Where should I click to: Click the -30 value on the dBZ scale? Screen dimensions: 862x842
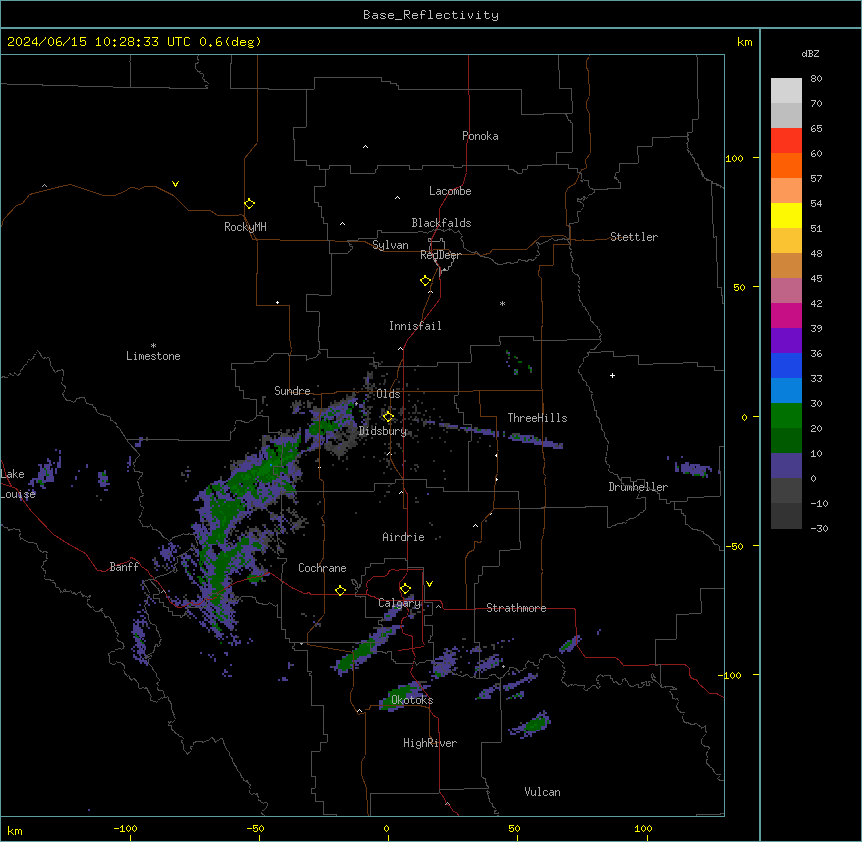[x=819, y=528]
